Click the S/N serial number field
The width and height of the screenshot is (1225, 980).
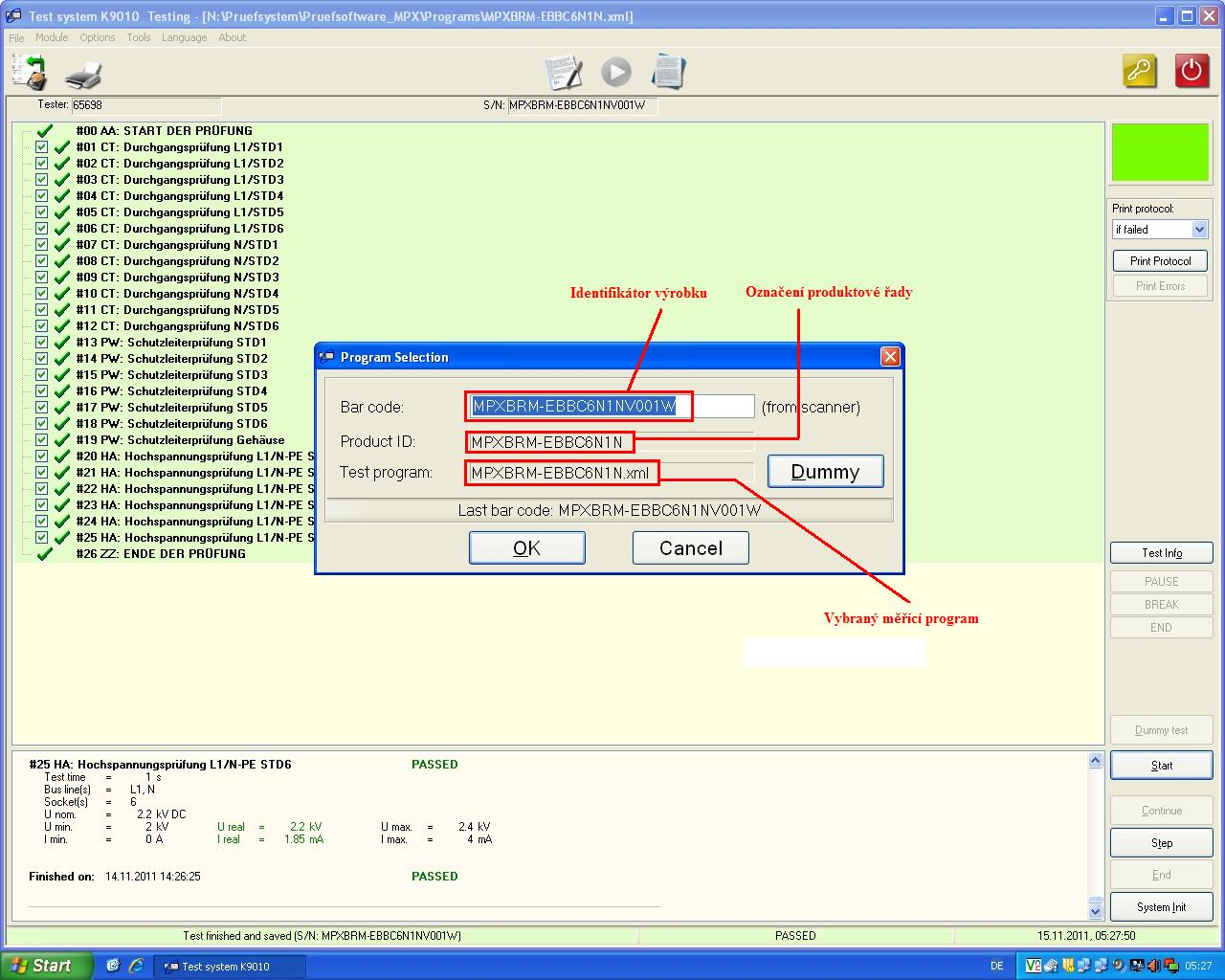point(582,105)
